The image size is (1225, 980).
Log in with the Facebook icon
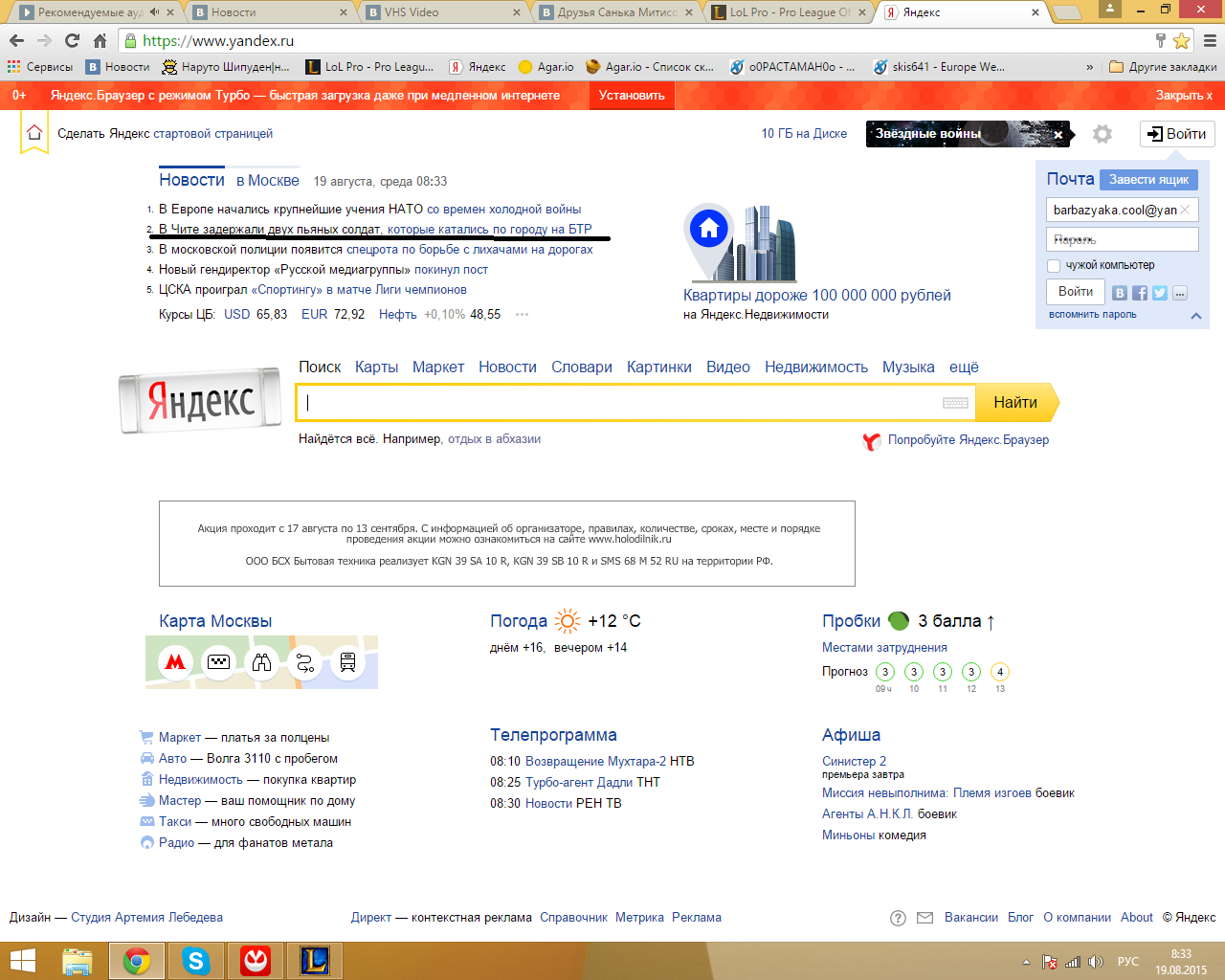coord(1140,293)
